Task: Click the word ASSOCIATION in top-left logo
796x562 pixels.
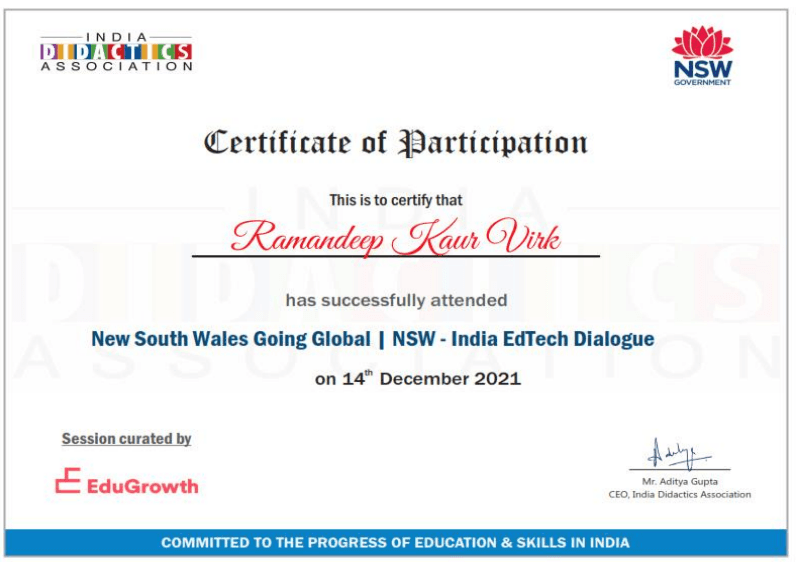Action: tap(116, 67)
